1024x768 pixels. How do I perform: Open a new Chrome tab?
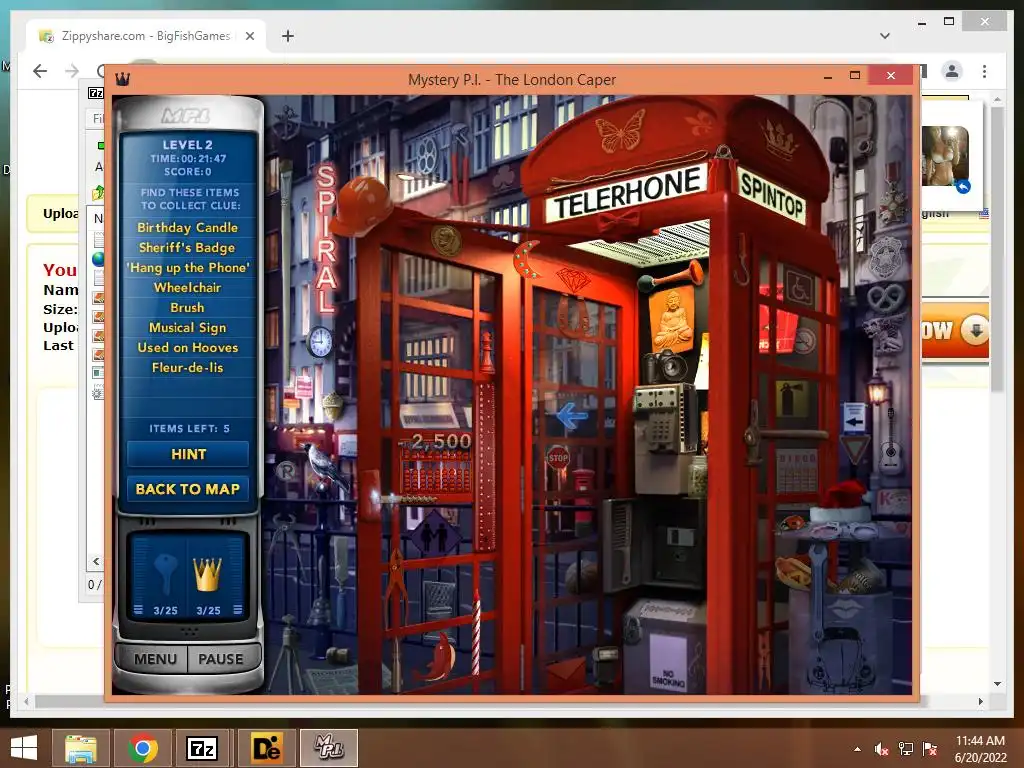[x=287, y=36]
